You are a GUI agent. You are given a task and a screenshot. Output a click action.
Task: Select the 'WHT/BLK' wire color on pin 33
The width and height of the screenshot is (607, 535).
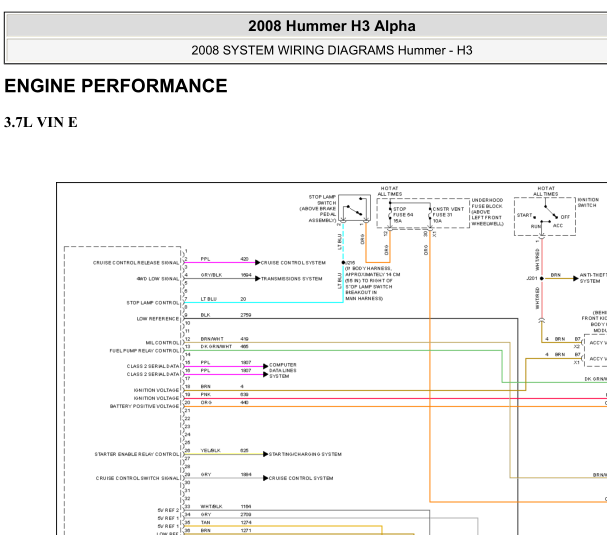pos(211,506)
